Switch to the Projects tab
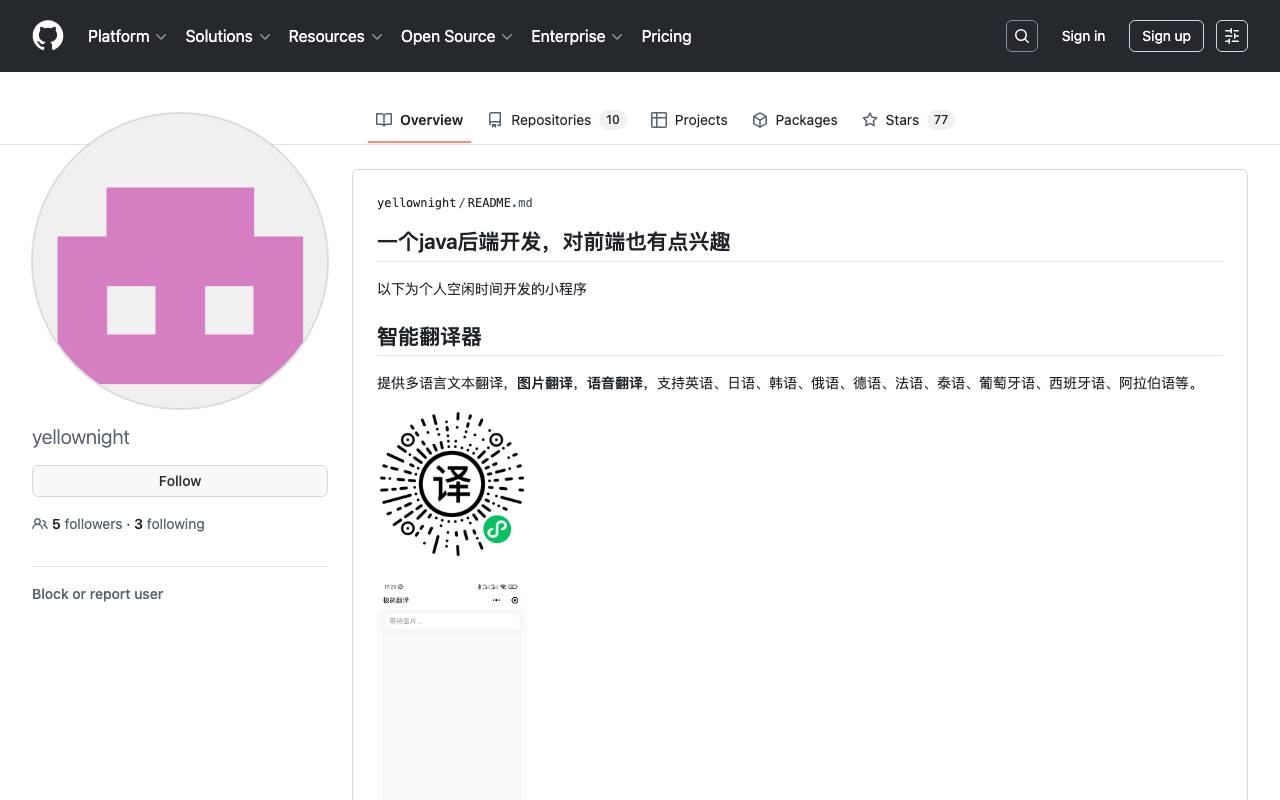 (689, 120)
